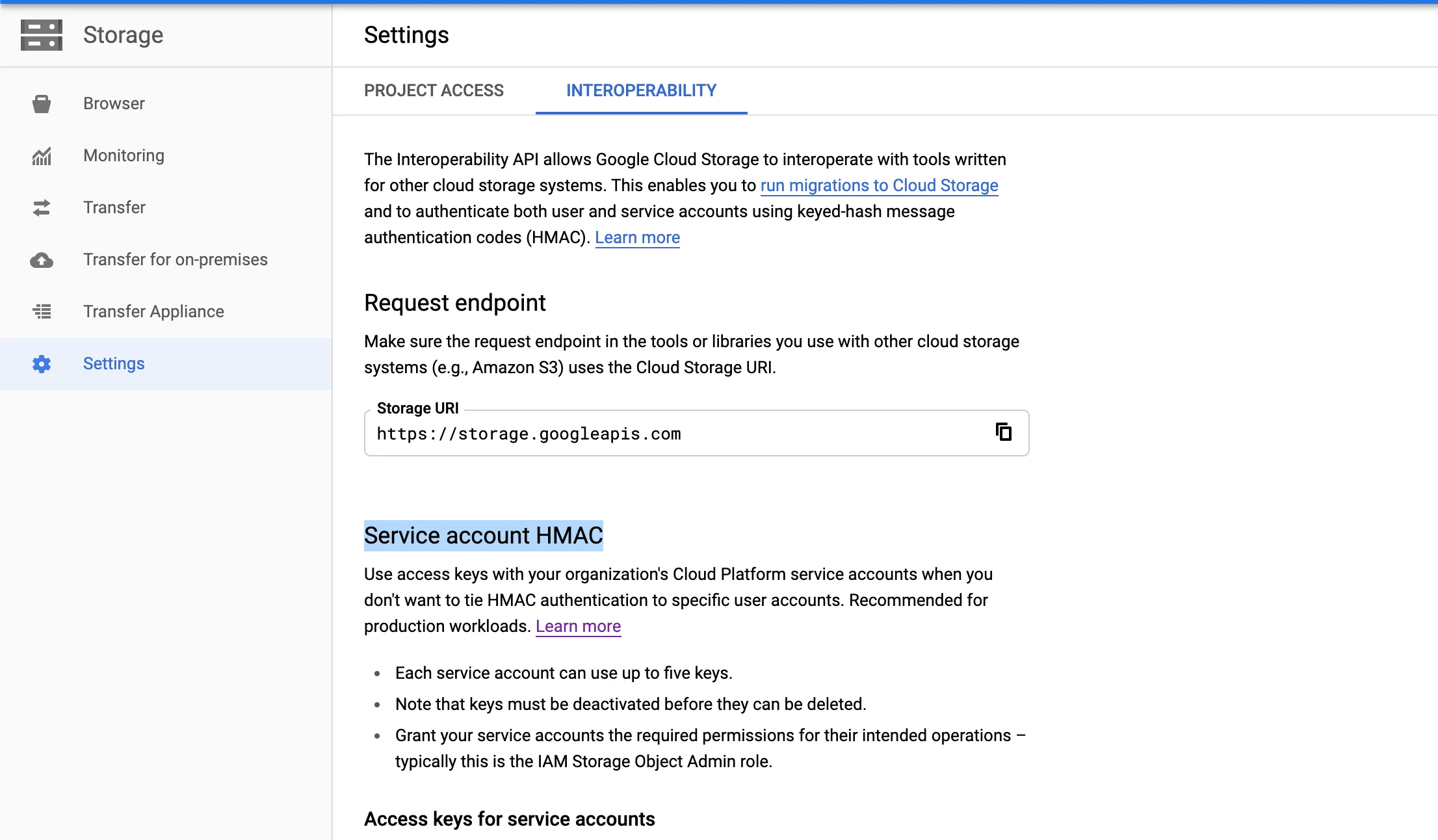Go to Monitoring in the sidebar
The image size is (1438, 840).
[x=124, y=155]
